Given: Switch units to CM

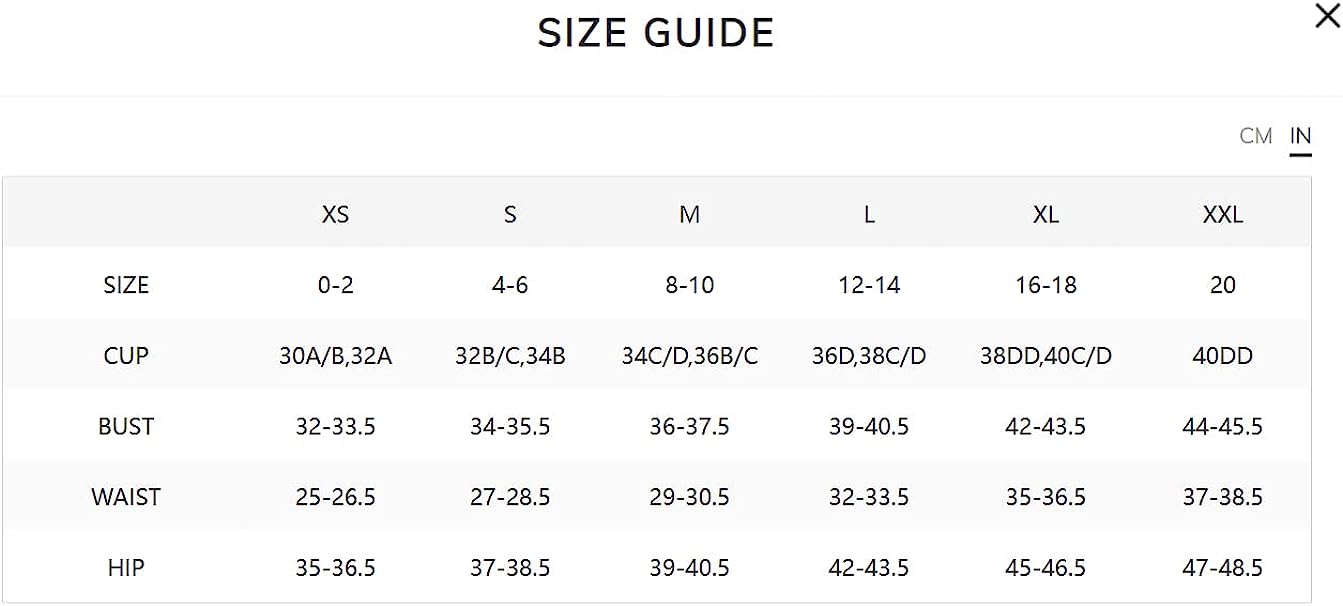Looking at the screenshot, I should (x=1256, y=136).
